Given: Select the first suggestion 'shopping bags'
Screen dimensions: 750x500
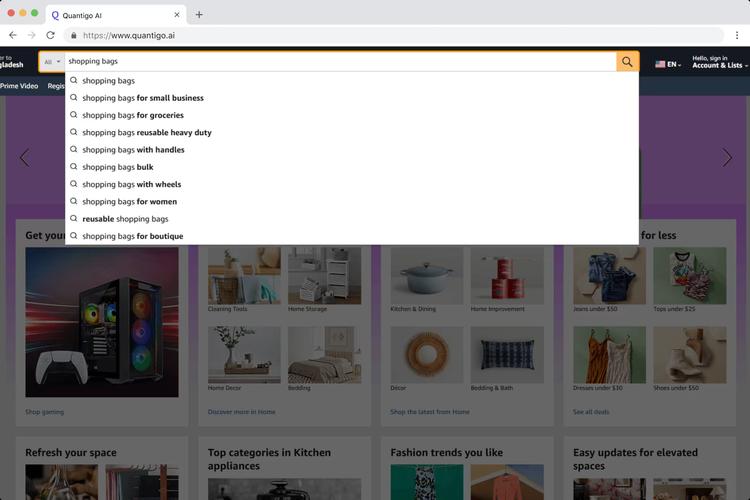Looking at the screenshot, I should (352, 81).
